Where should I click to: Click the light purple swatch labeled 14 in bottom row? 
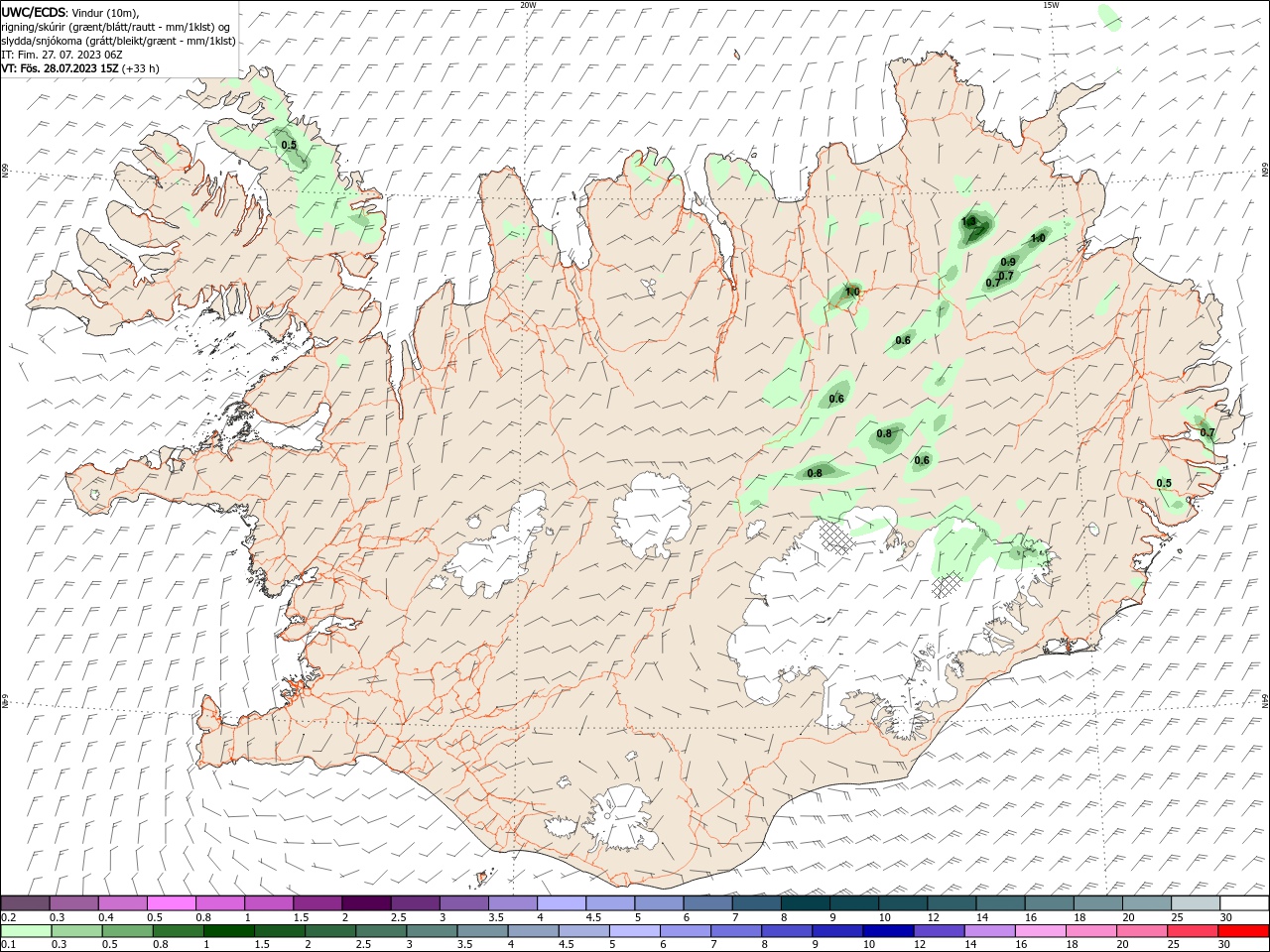(988, 931)
